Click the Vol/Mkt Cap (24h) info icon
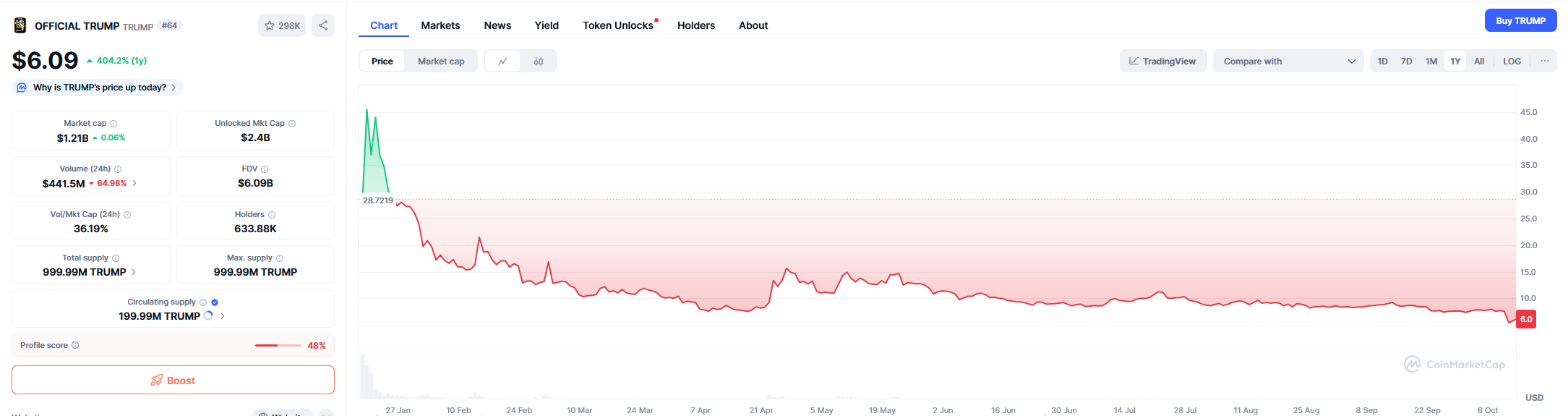Image resolution: width=1568 pixels, height=416 pixels. [x=127, y=215]
